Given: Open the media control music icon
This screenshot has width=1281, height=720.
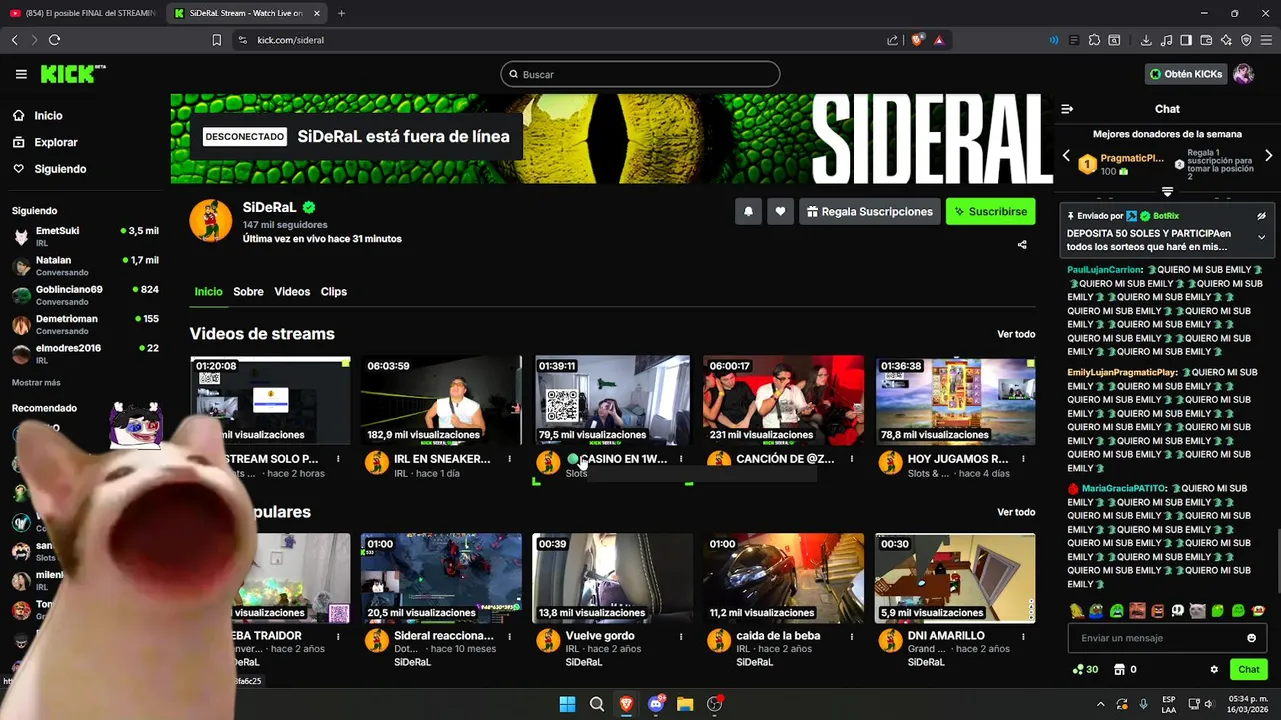Looking at the screenshot, I should click(x=1166, y=40).
